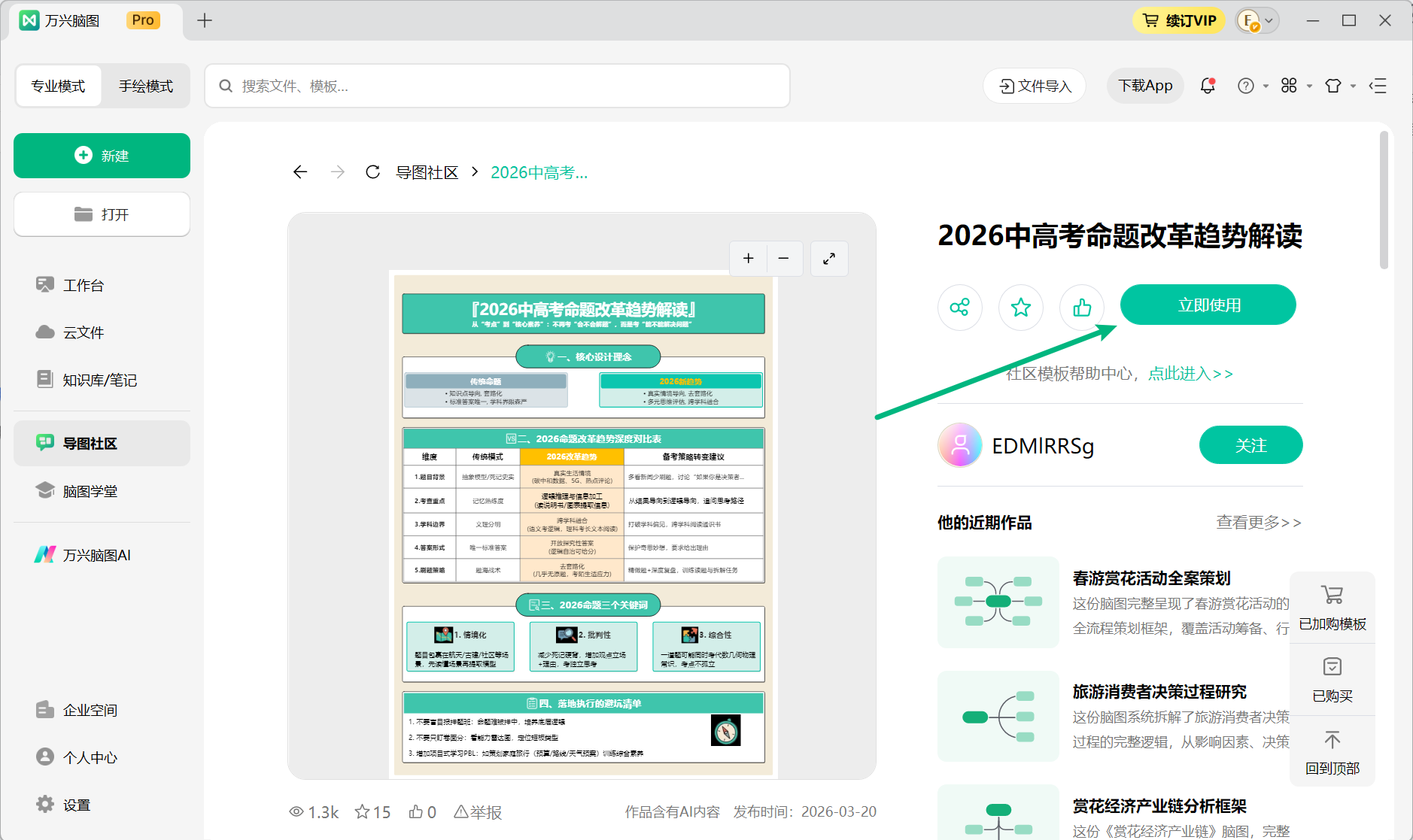Refresh the community page

pos(372,172)
